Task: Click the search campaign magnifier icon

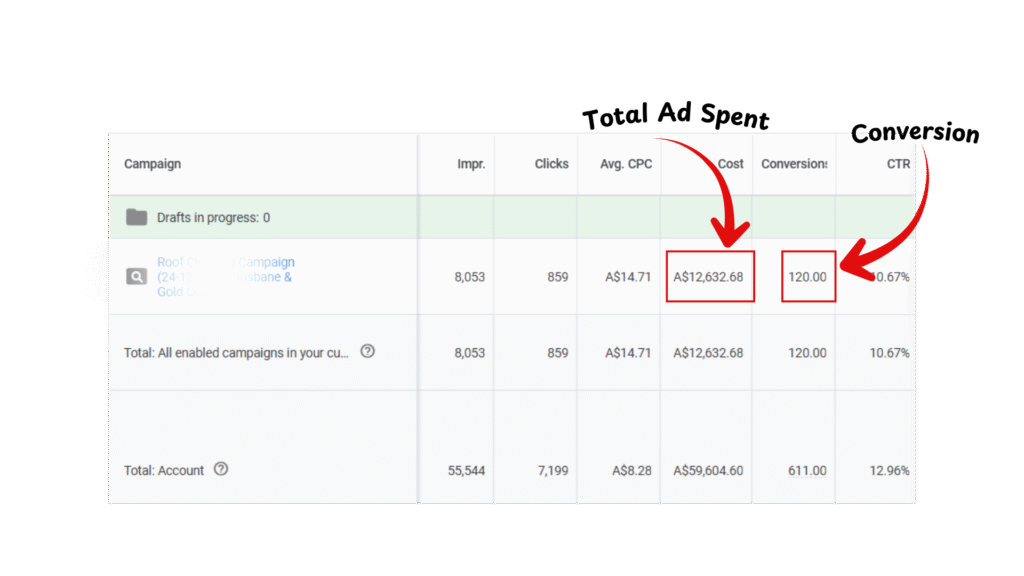Action: (137, 276)
